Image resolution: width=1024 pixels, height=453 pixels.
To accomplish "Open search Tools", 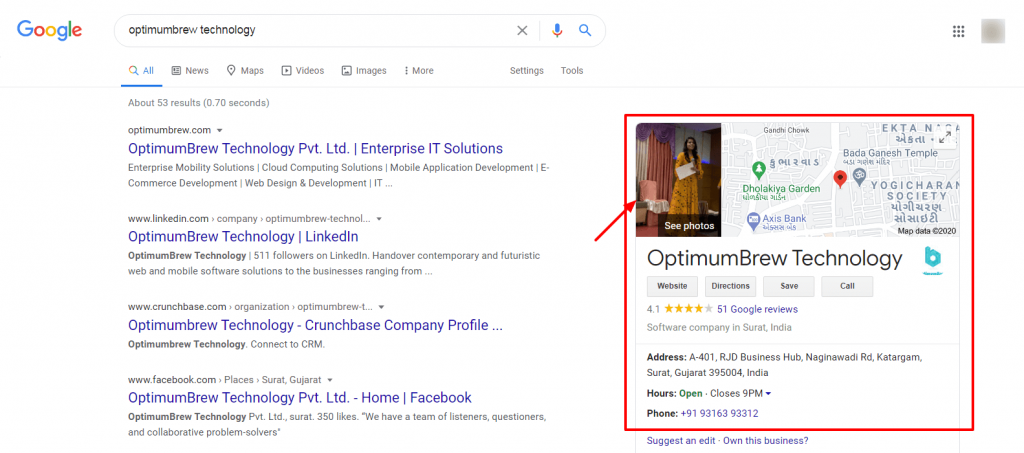I will pos(571,70).
